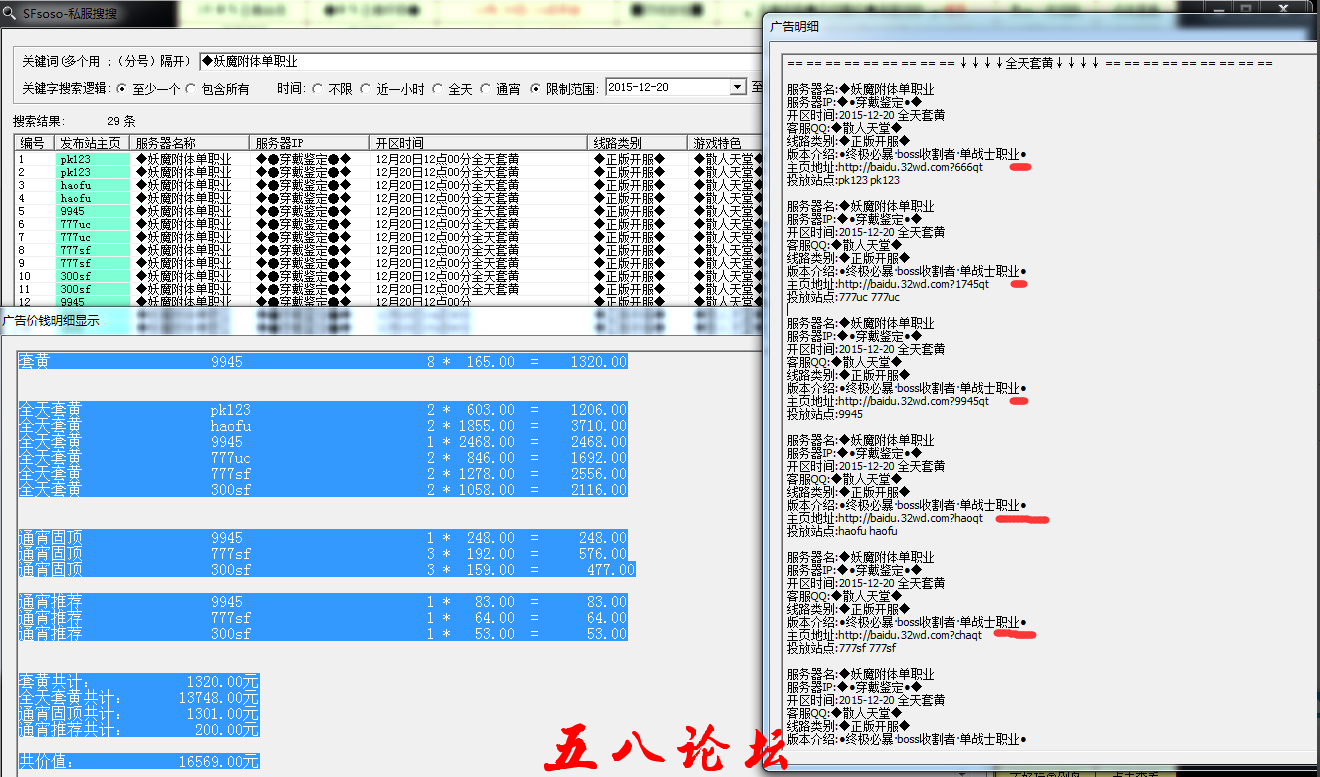Click the SFsoso magnifier app icon
The width and height of the screenshot is (1320, 777).
(x=11, y=14)
